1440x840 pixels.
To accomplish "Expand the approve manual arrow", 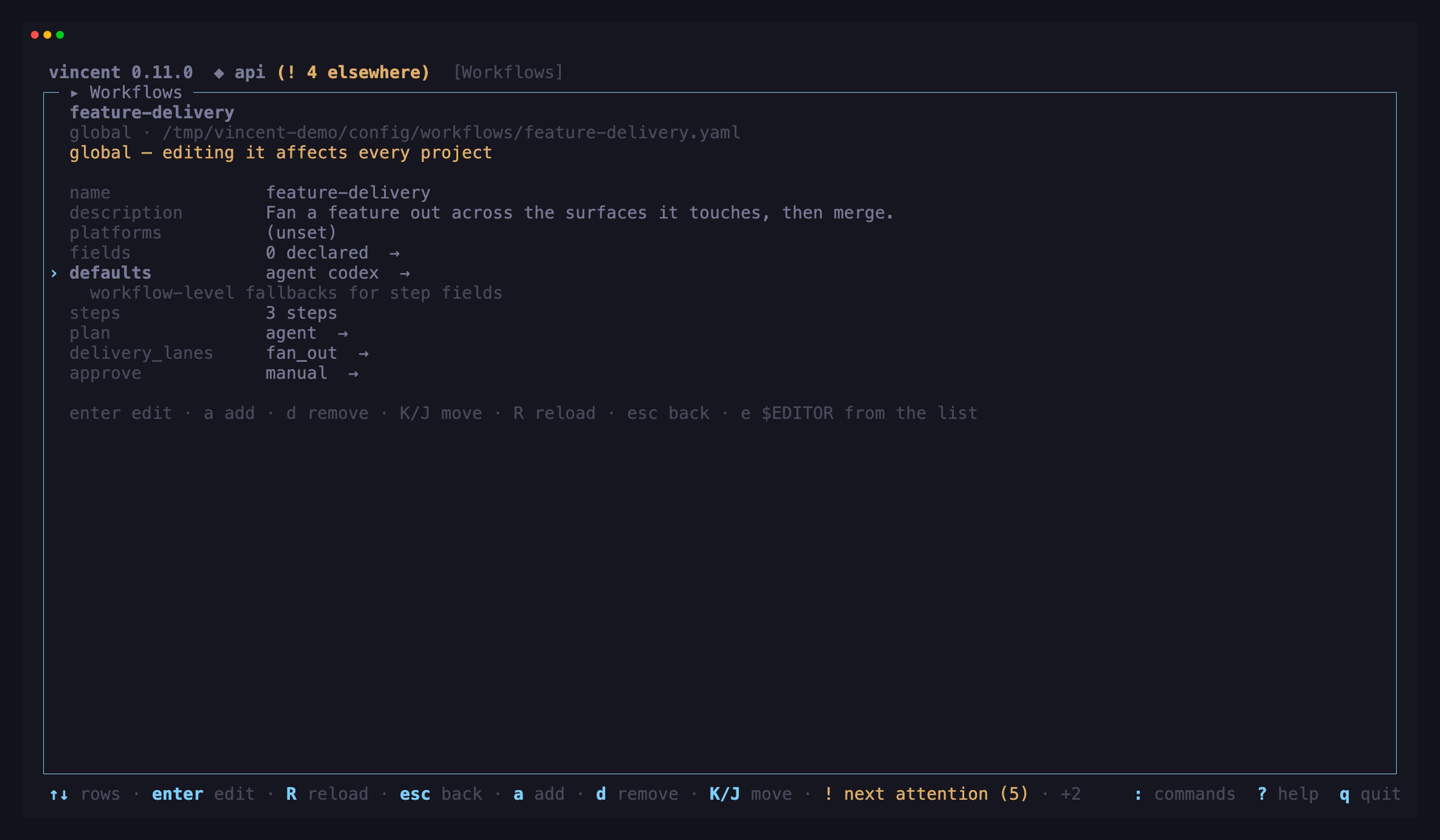I will (x=353, y=374).
